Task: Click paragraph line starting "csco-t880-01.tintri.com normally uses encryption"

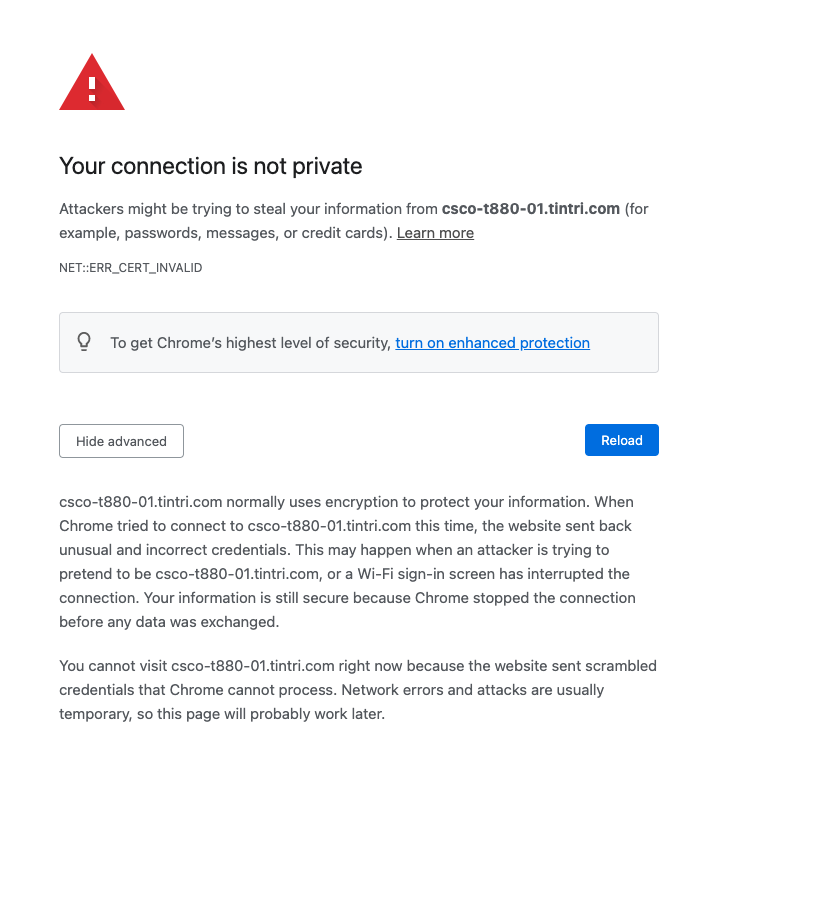Action: pos(346,502)
